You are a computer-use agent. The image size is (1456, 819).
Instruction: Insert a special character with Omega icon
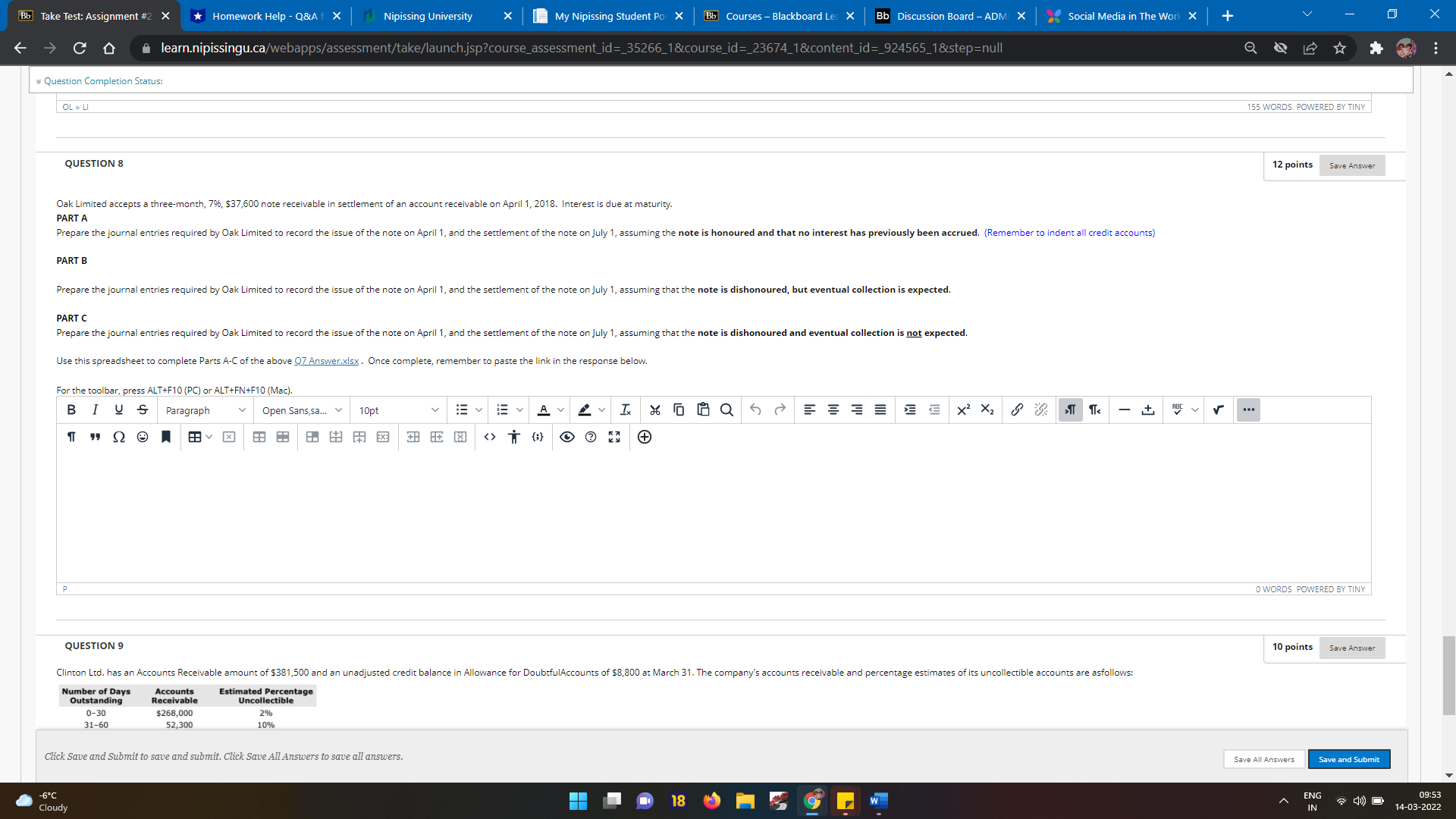[118, 437]
